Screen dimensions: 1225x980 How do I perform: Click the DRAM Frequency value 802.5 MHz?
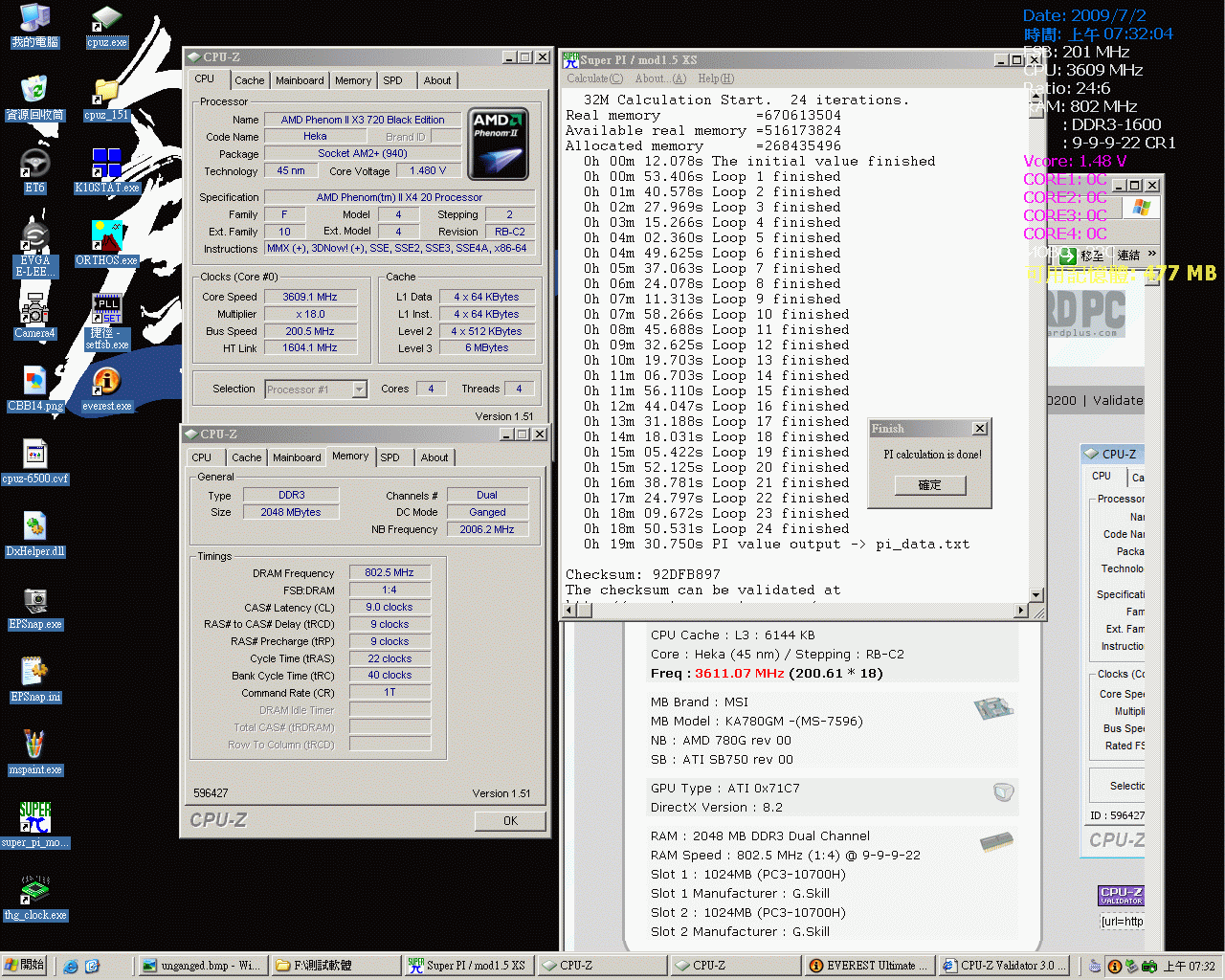tap(390, 573)
